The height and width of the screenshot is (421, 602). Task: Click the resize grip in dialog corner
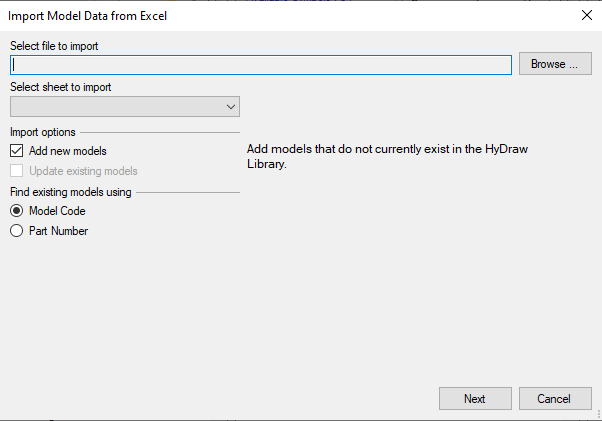pyautogui.click(x=598, y=415)
